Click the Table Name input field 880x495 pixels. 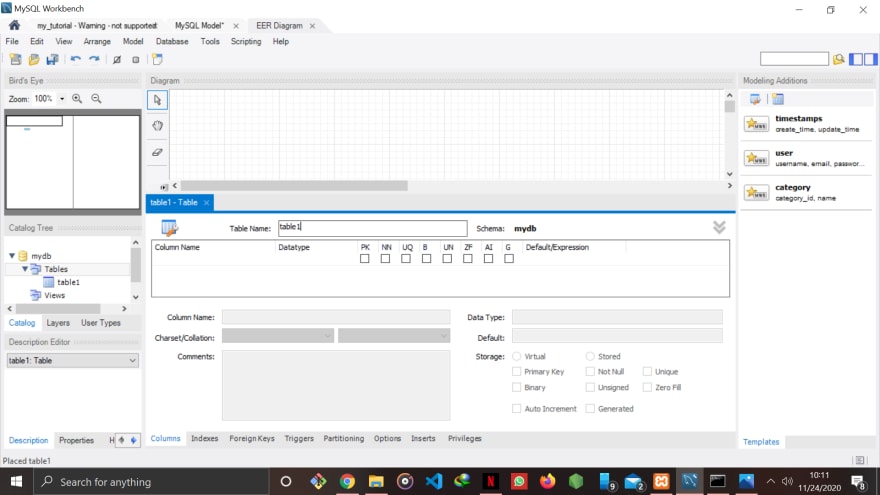373,228
